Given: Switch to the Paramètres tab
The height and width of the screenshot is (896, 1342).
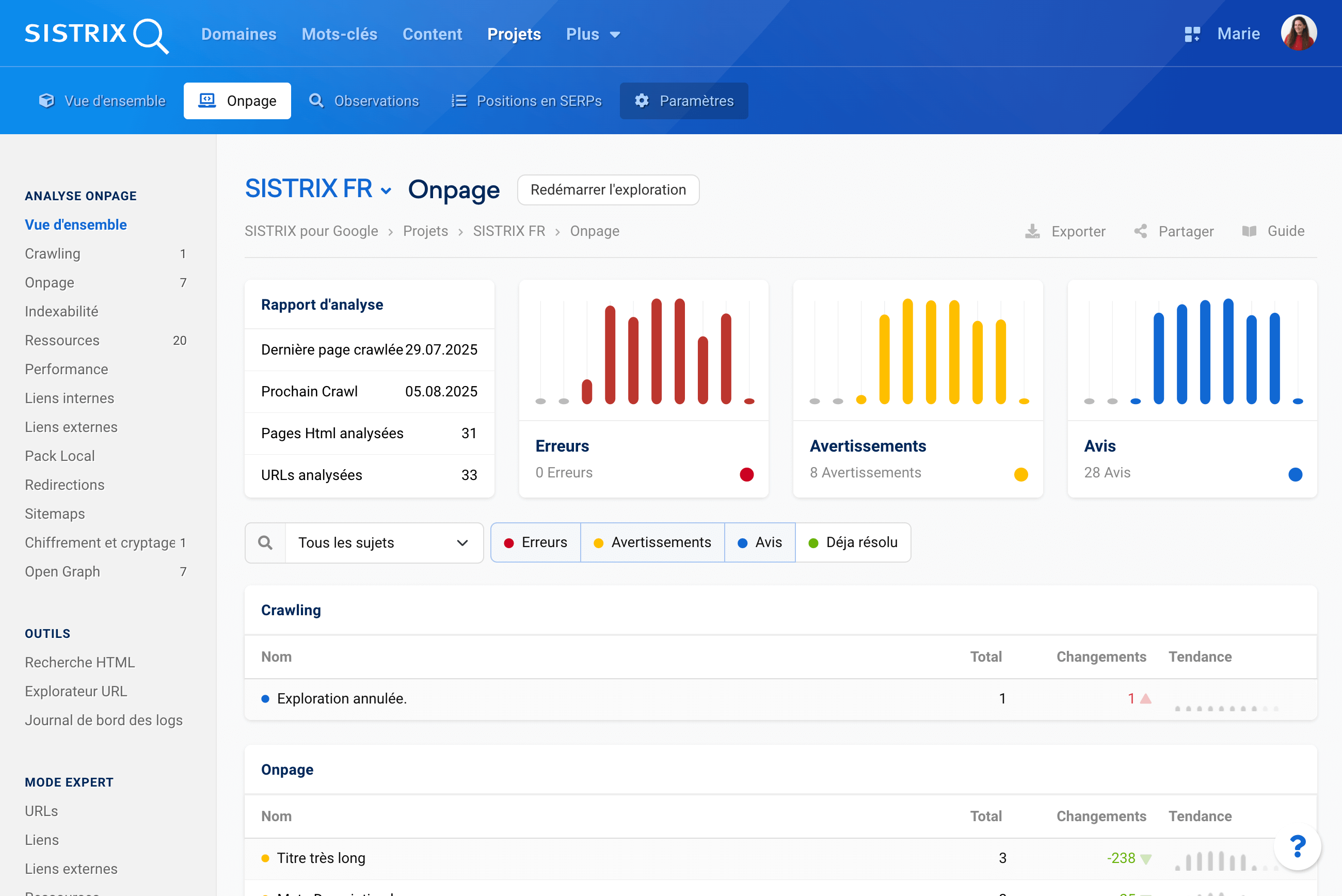Looking at the screenshot, I should click(x=684, y=101).
